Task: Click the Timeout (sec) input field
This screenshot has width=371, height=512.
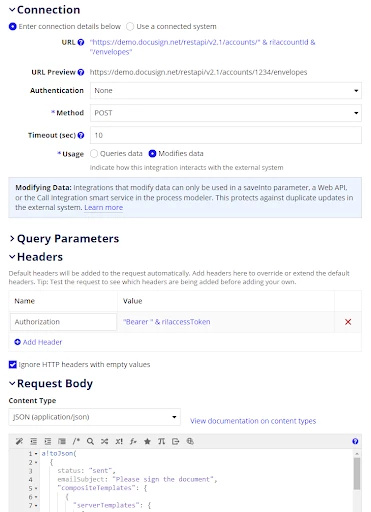Action: [226, 135]
